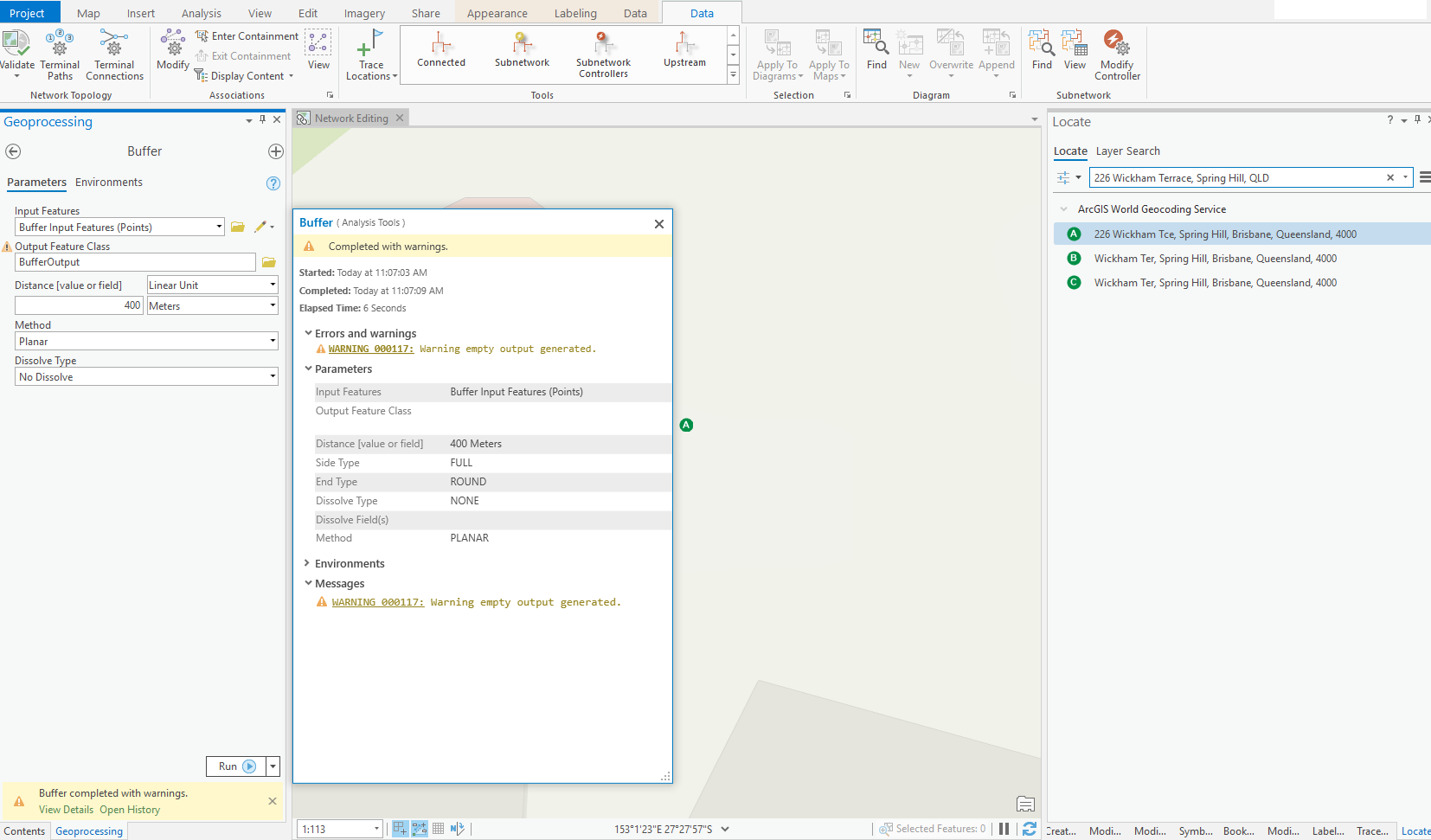This screenshot has height=840, width=1431.
Task: Click the back arrow in Geoprocessing pane
Action: click(x=13, y=151)
